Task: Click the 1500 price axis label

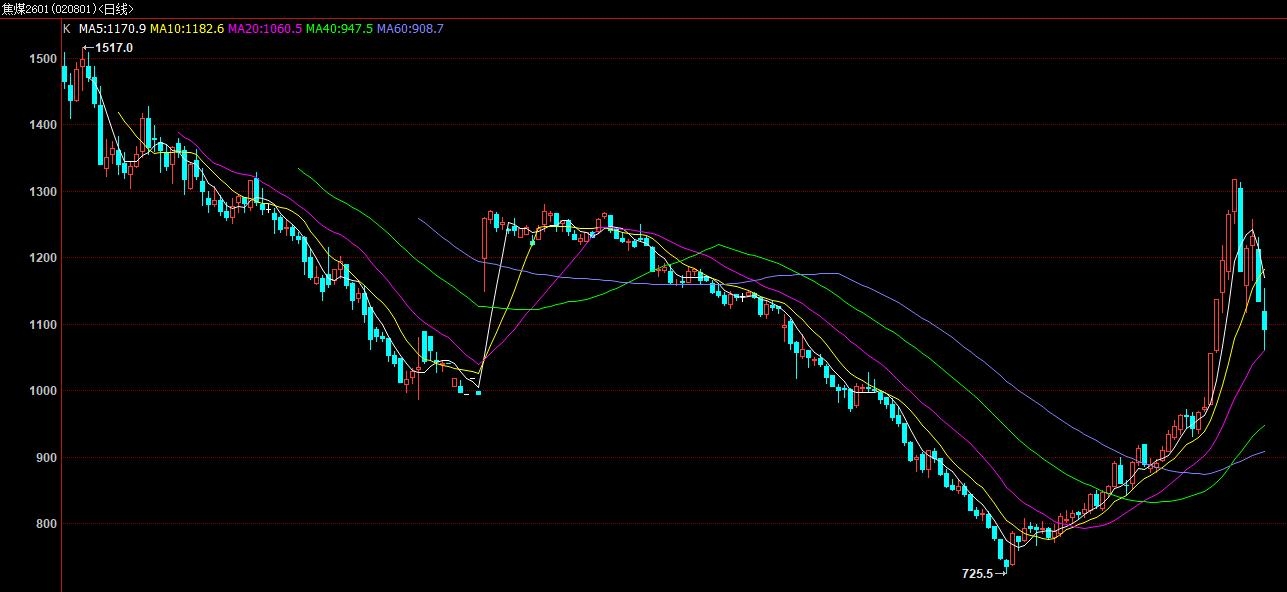Action: 43,59
